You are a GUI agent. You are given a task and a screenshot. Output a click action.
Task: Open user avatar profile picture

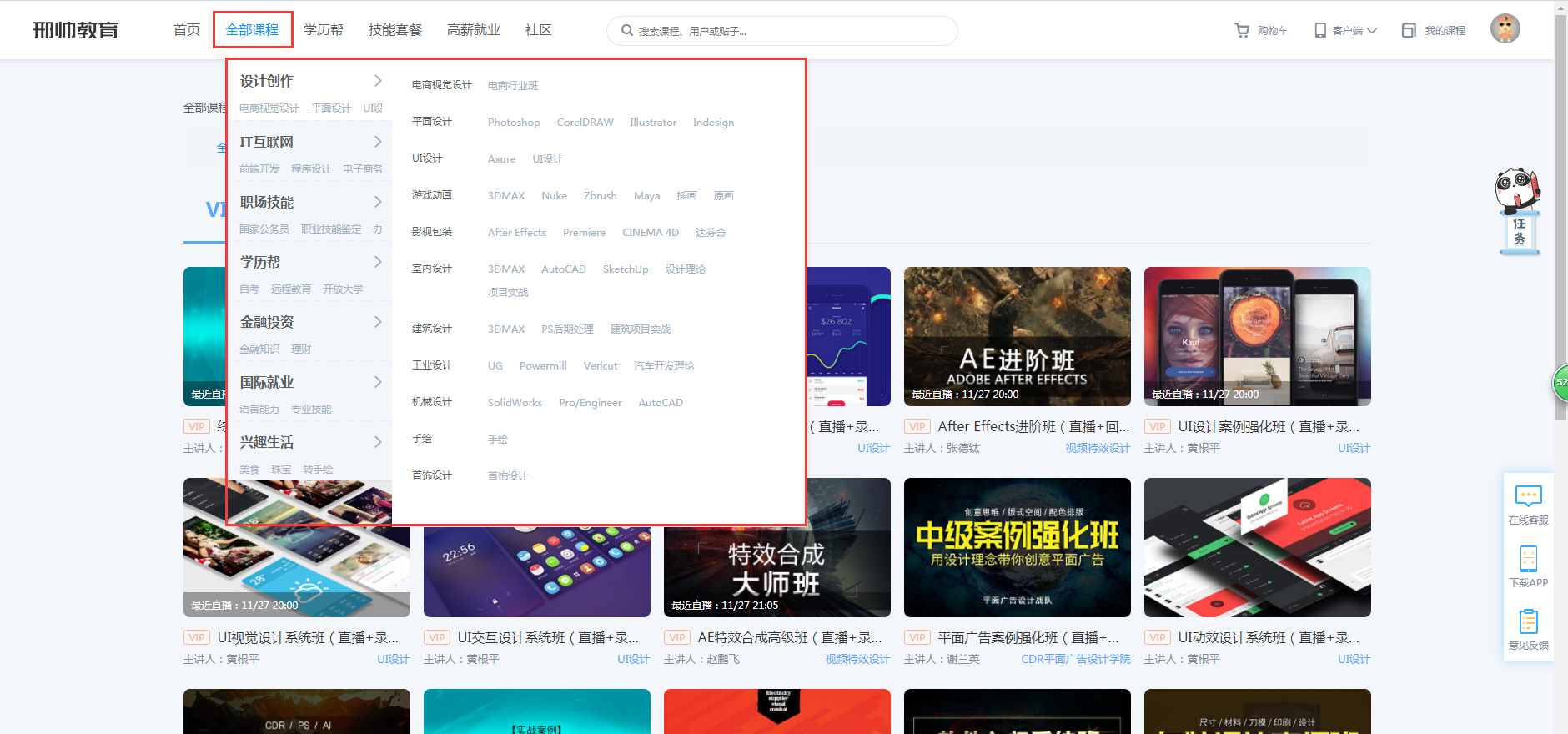(x=1505, y=28)
